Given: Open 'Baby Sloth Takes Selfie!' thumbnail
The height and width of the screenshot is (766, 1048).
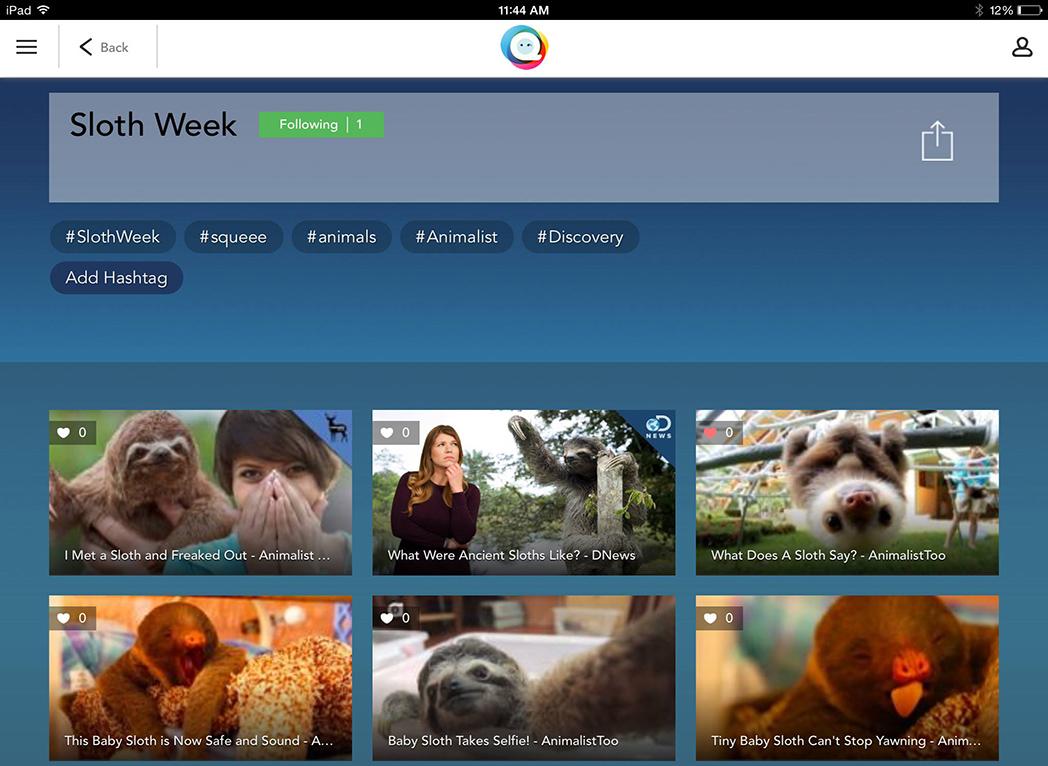Looking at the screenshot, I should pos(524,678).
